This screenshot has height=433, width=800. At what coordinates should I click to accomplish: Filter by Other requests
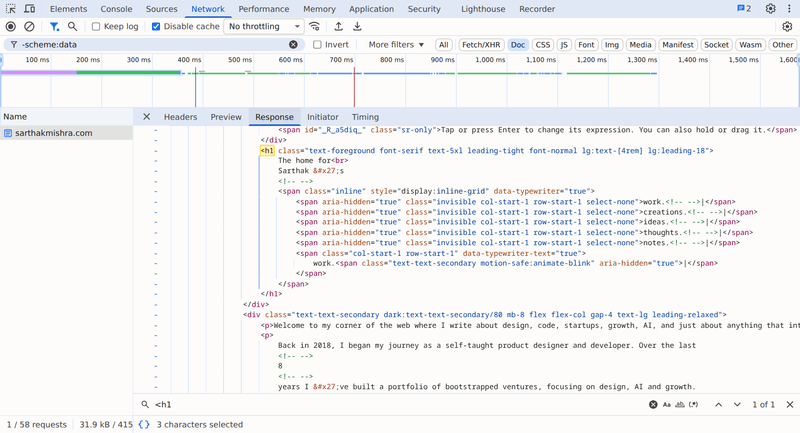(x=783, y=45)
